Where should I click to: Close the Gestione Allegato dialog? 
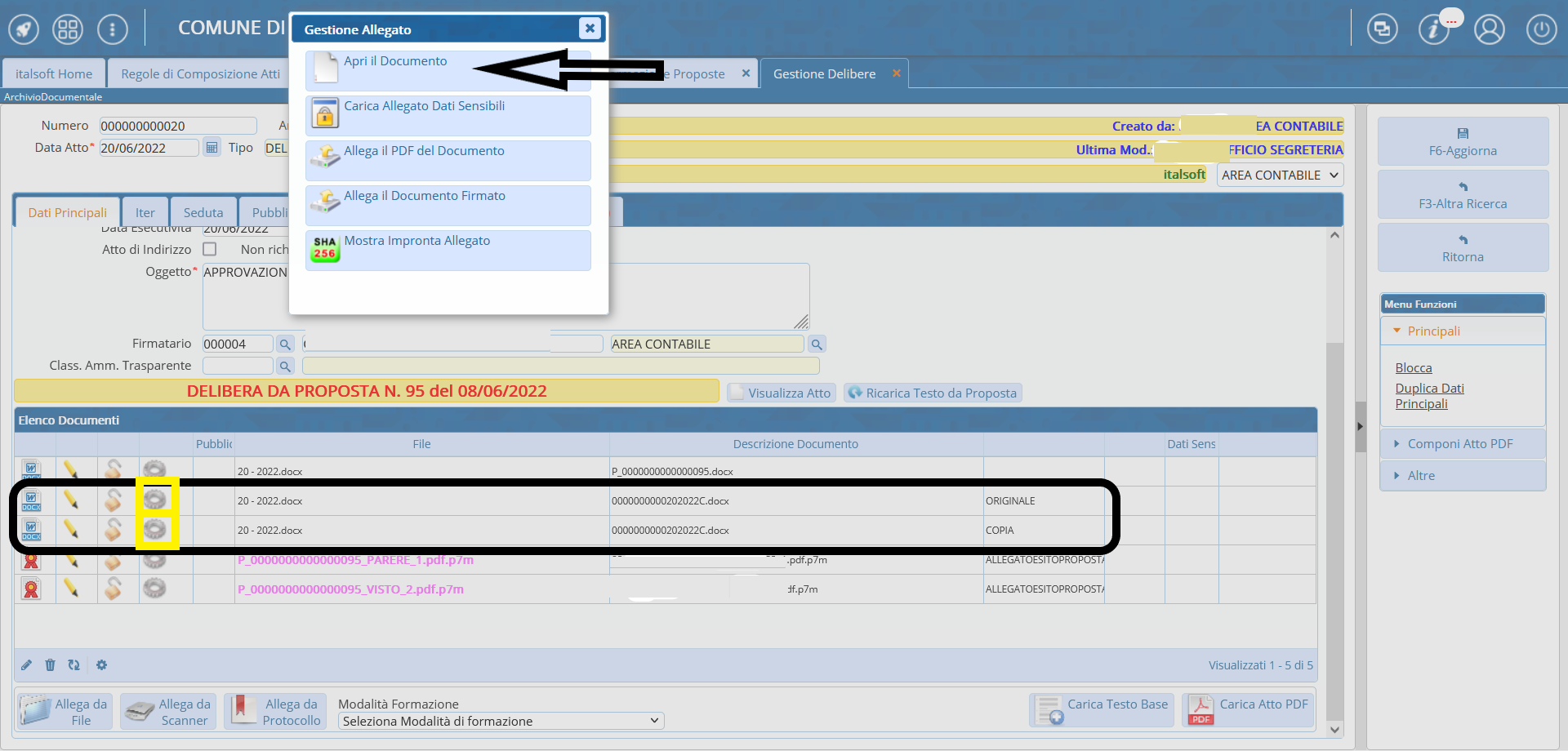(x=590, y=29)
